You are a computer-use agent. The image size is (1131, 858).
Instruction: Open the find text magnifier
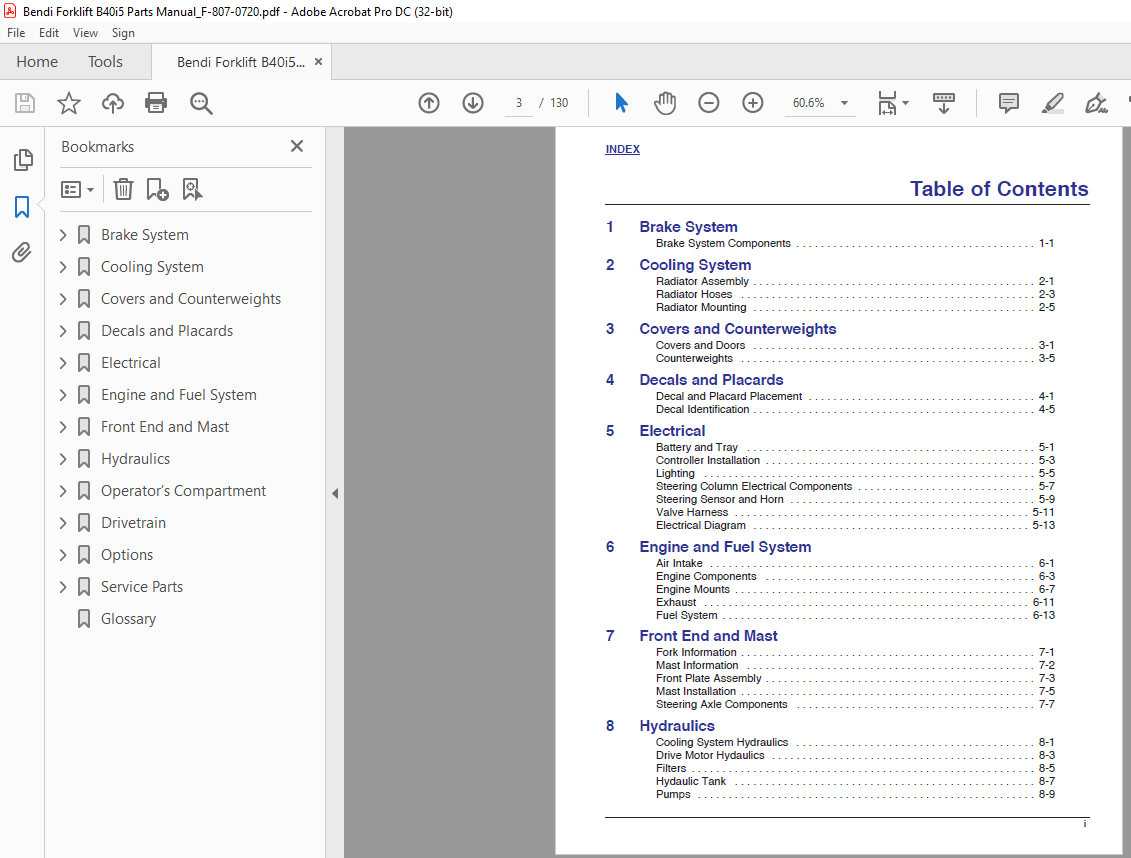coord(201,103)
